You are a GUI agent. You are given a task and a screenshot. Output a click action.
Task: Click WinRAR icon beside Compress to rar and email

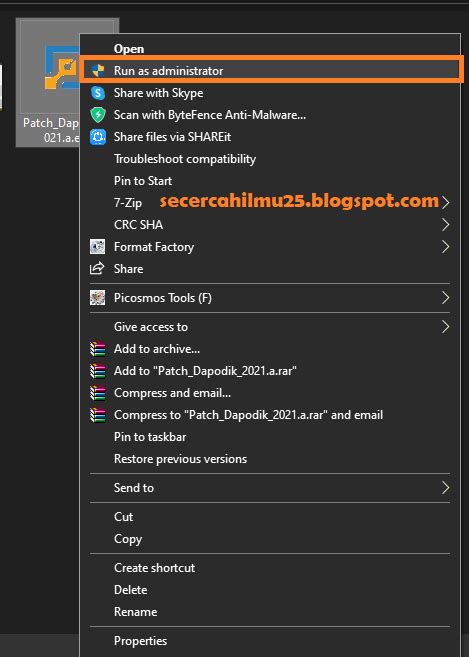point(98,415)
